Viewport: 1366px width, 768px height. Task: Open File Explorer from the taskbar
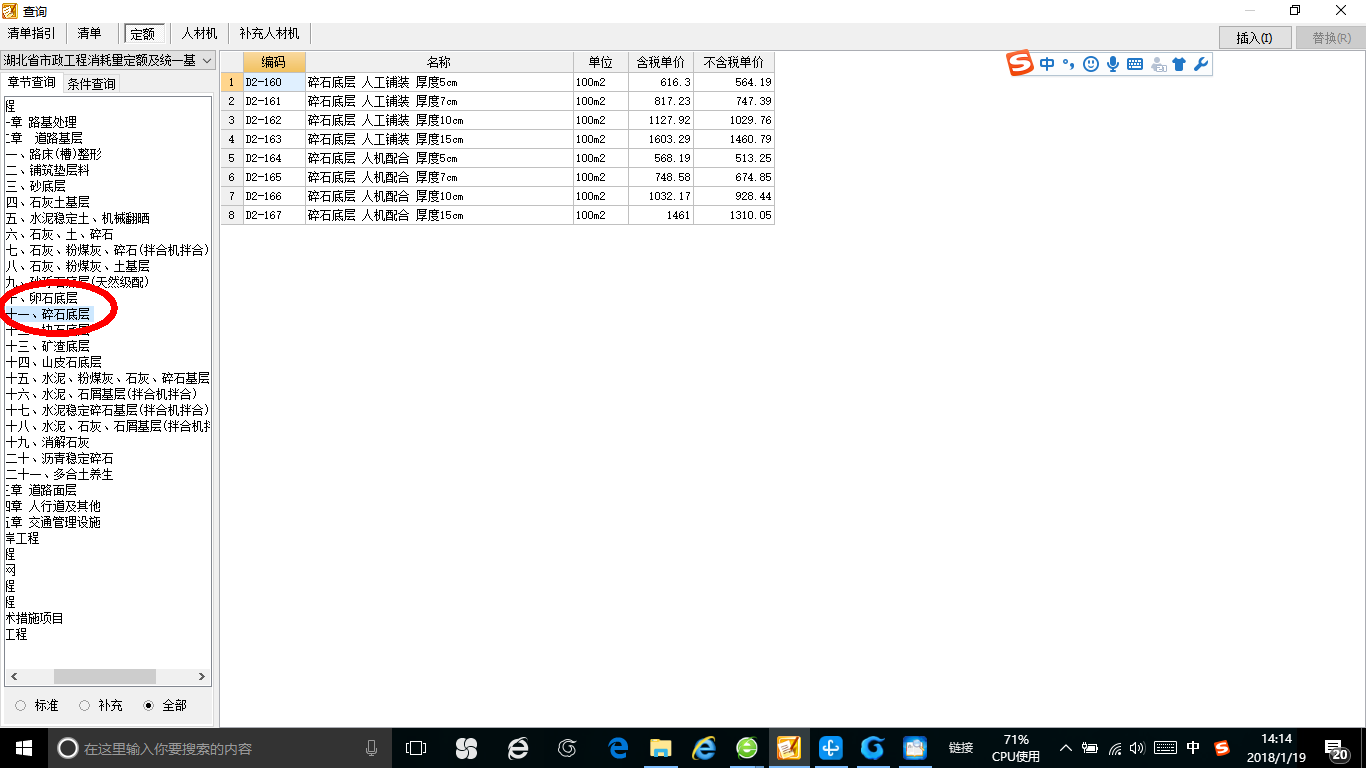tap(660, 748)
